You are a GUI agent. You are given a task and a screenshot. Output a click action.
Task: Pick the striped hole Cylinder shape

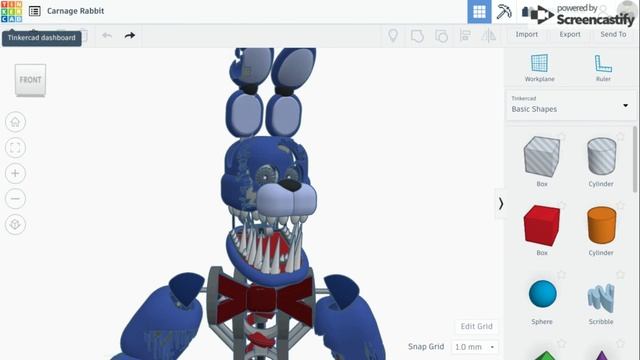(601, 156)
